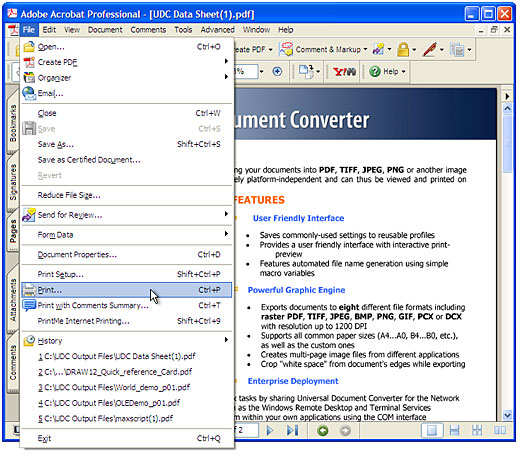Expand the Form Data submenu
Viewport: 525px width, 454px height.
coord(127,235)
